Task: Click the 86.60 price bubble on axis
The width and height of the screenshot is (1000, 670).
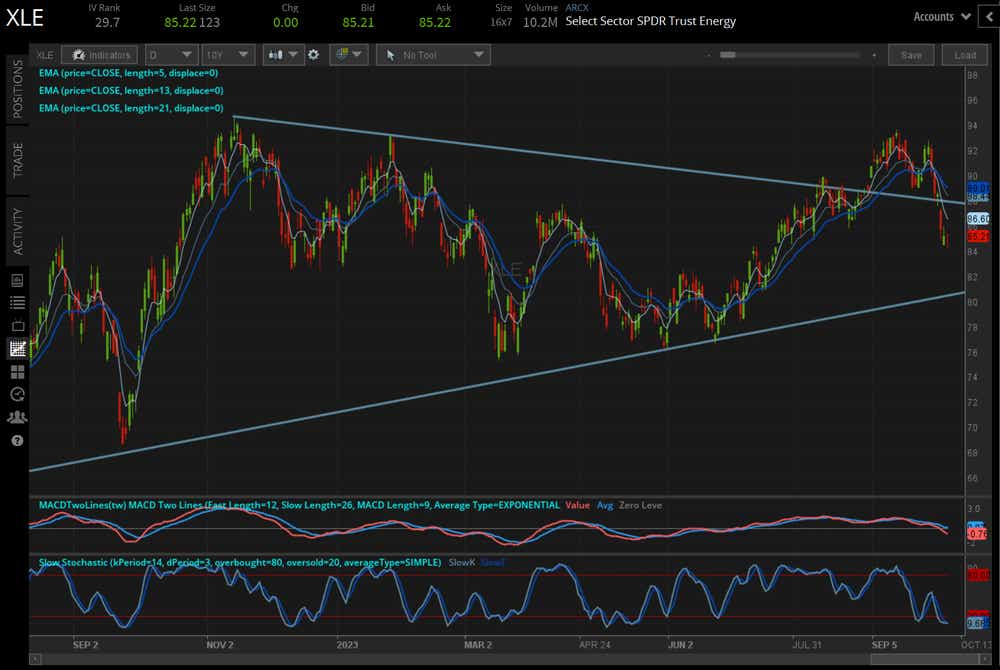Action: point(978,219)
